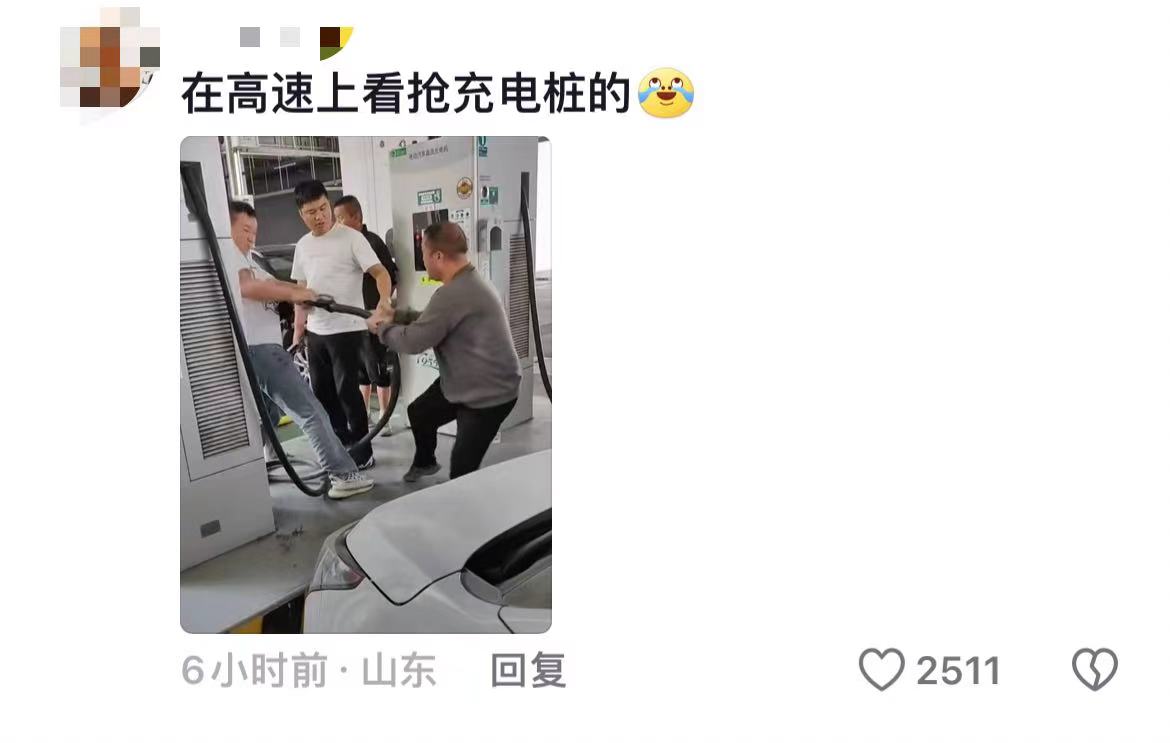Click the white sneakers in the photo
1170x743 pixels.
350,485
